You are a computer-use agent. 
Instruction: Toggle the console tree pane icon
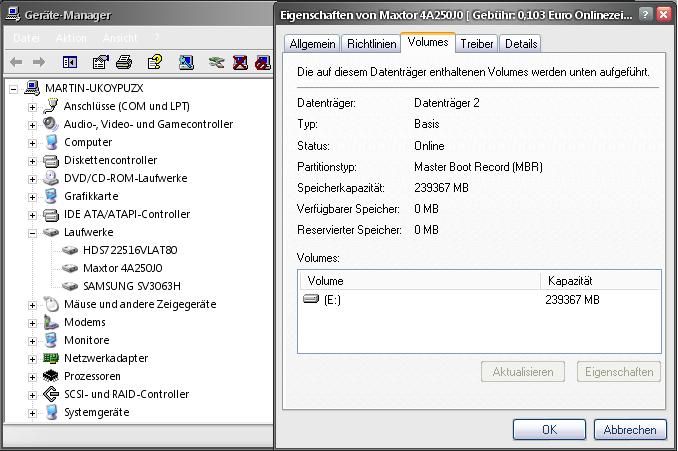pos(70,62)
